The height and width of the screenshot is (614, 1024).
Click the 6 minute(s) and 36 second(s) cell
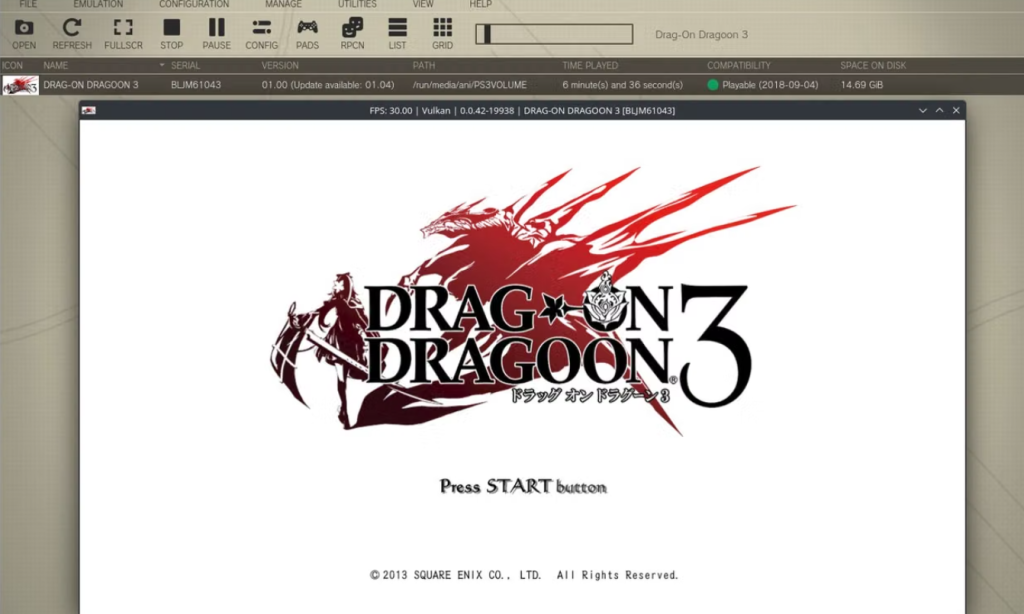click(x=622, y=85)
